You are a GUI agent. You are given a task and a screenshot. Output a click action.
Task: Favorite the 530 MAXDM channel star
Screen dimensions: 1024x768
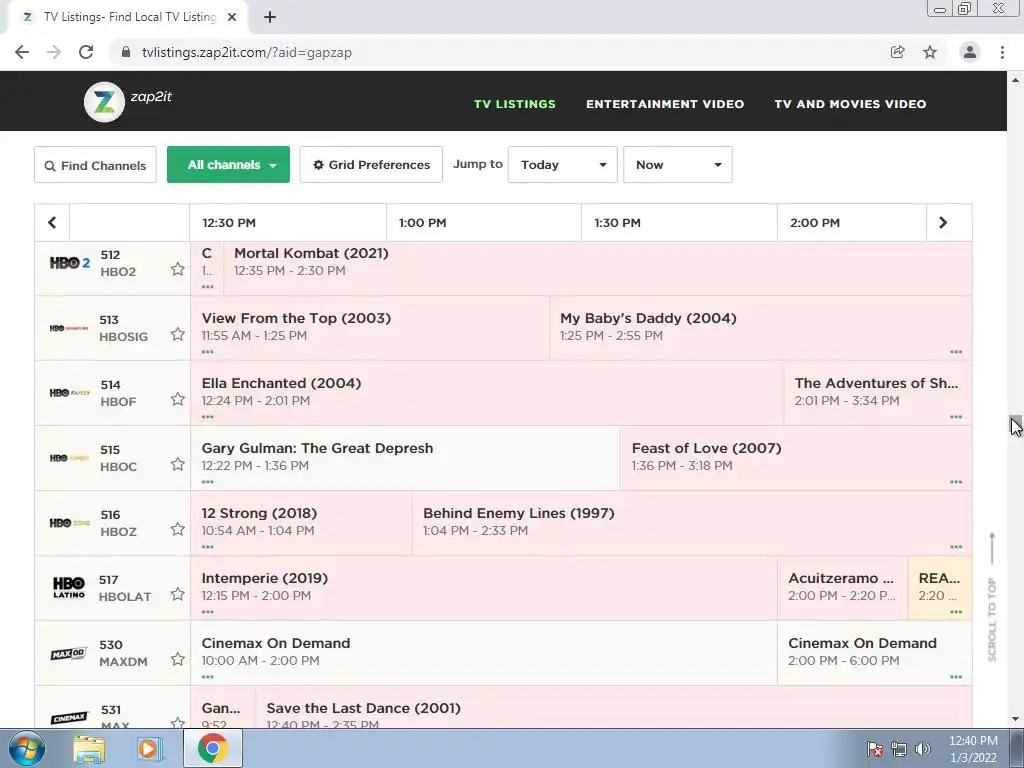click(178, 659)
